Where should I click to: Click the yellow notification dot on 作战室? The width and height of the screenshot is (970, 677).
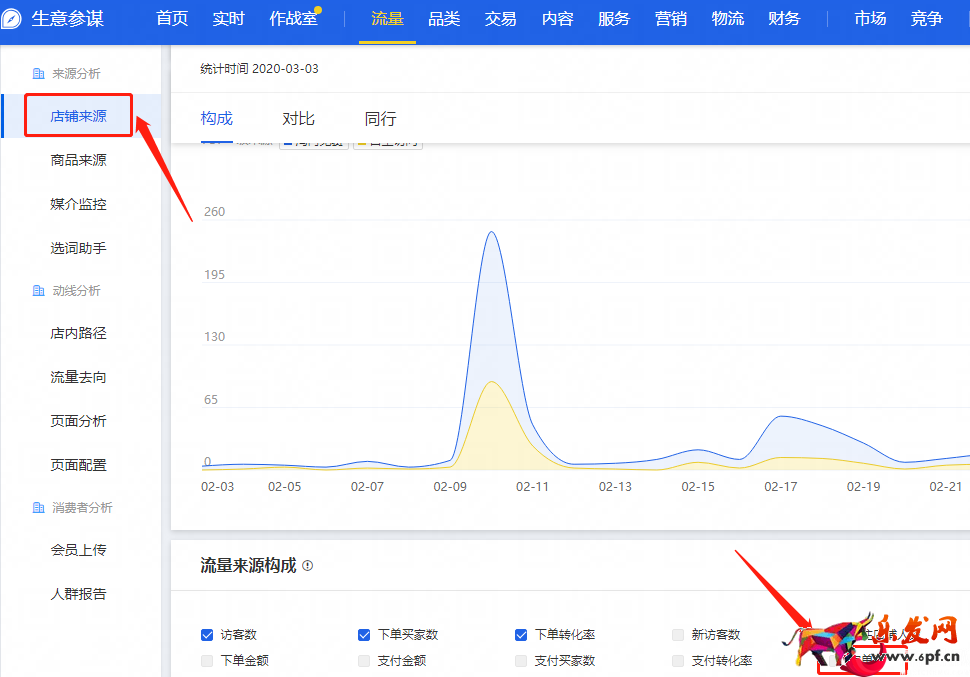(x=318, y=10)
